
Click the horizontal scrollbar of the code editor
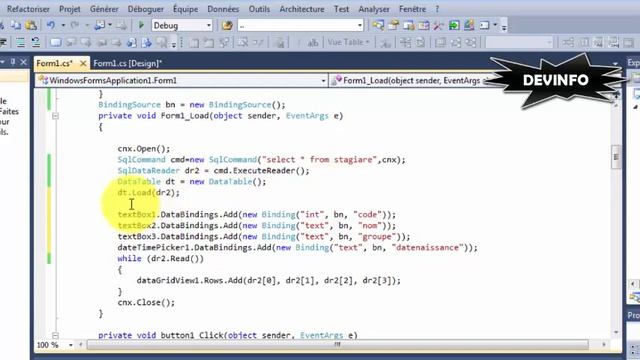(x=337, y=345)
